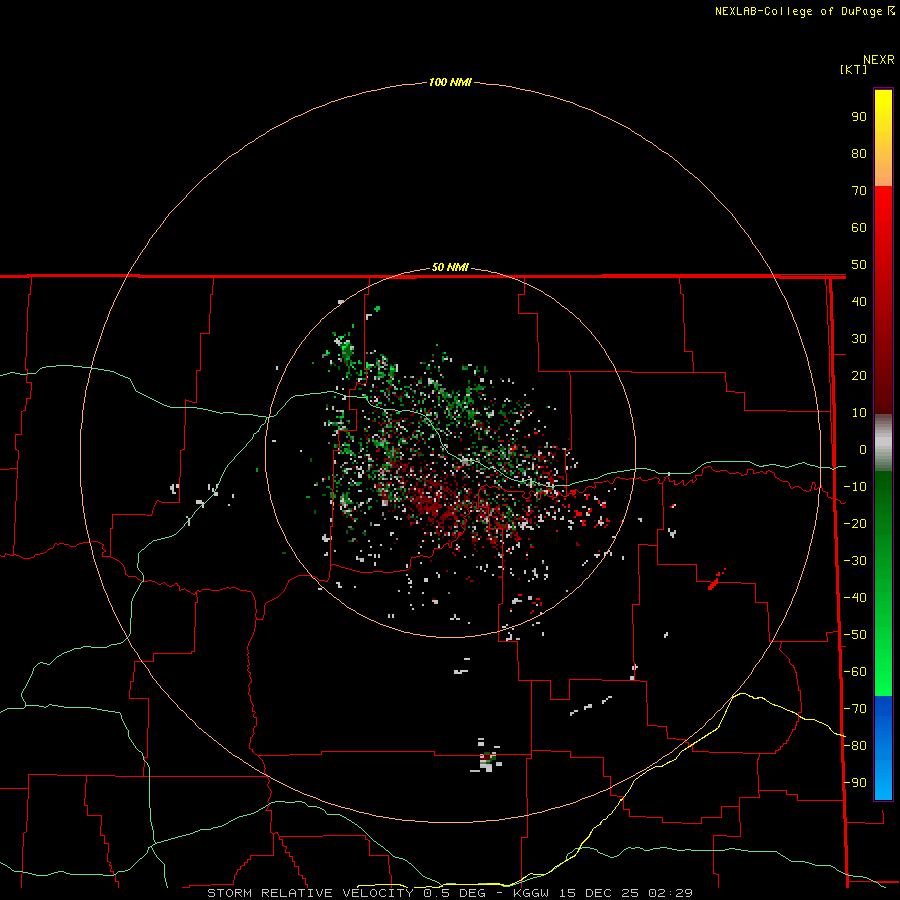Click the 70 knot scale label
The width and height of the screenshot is (900, 900).
859,191
